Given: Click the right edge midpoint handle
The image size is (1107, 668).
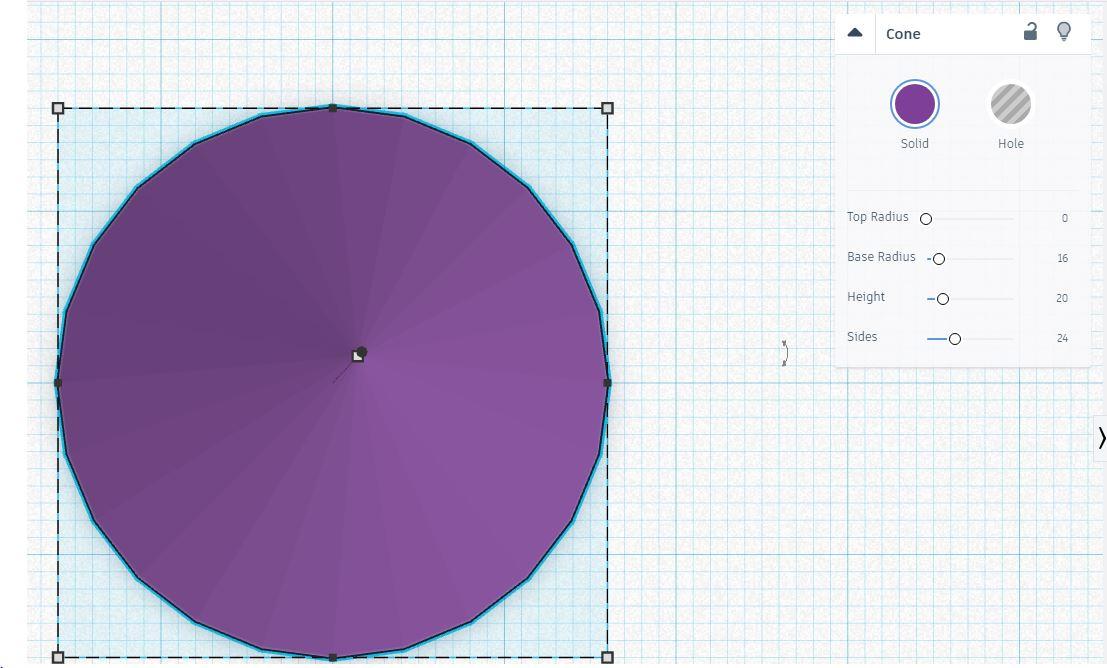Looking at the screenshot, I should (607, 383).
